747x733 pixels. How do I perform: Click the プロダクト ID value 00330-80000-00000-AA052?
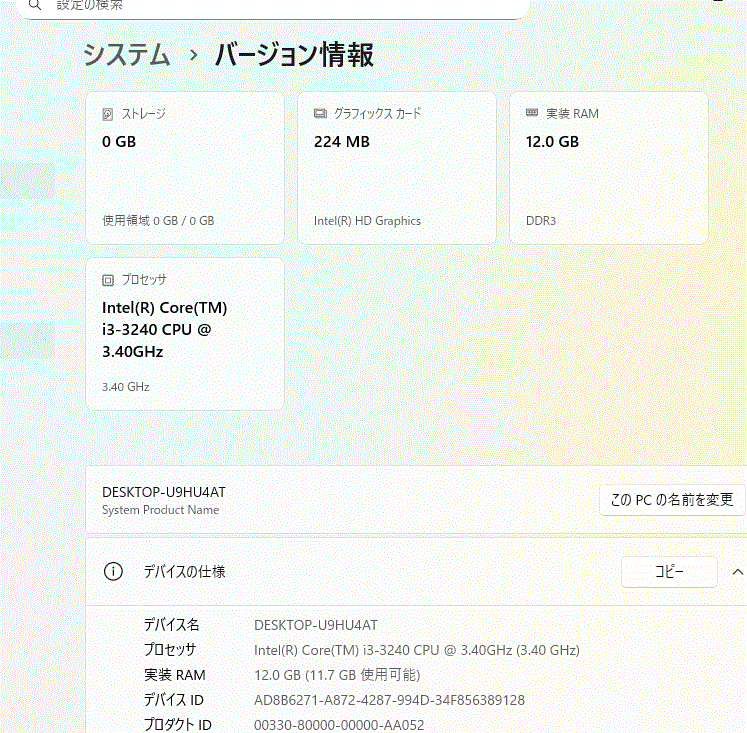(339, 725)
